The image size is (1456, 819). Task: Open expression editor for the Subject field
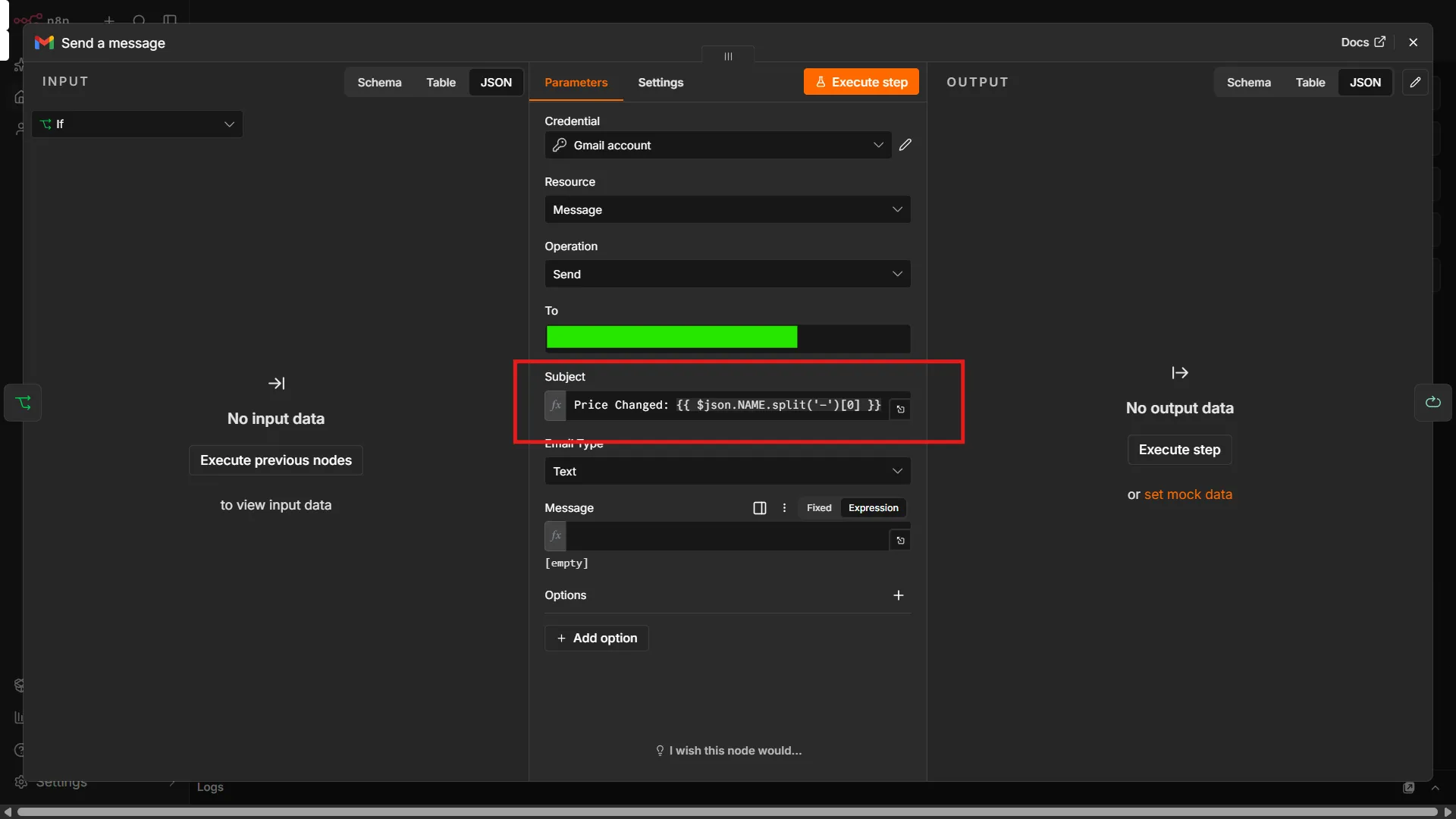(900, 409)
